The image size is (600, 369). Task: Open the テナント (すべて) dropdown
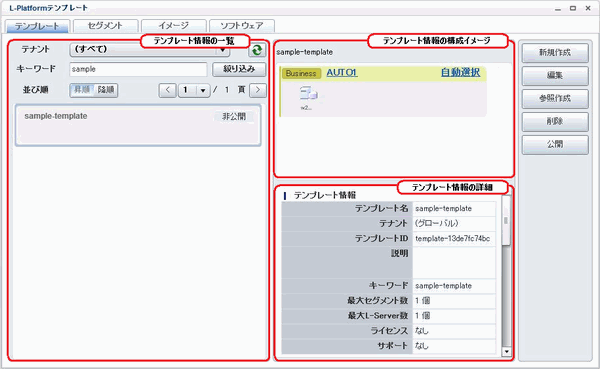point(150,50)
